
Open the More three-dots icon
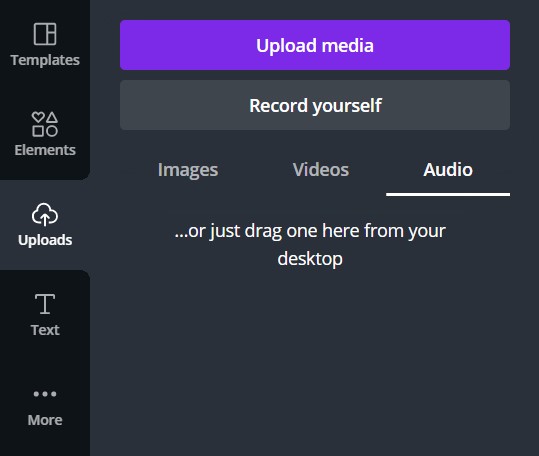coord(45,394)
